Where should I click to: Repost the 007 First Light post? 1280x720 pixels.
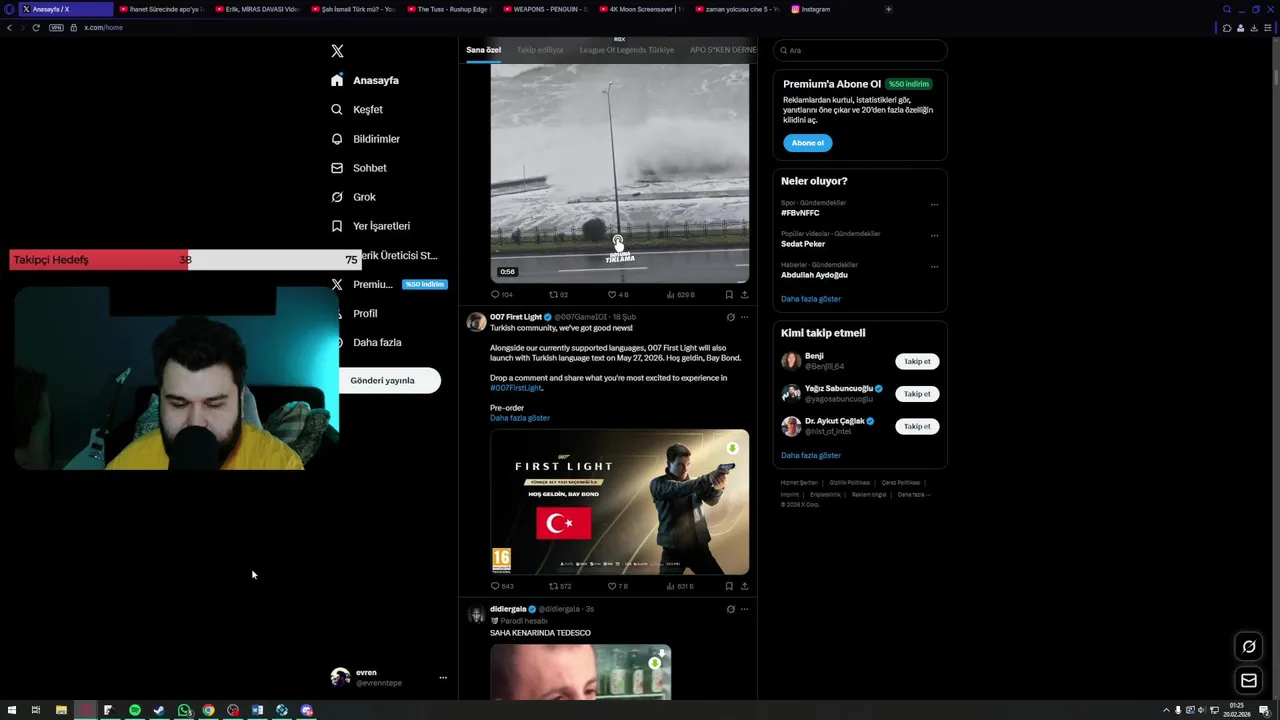pyautogui.click(x=559, y=586)
